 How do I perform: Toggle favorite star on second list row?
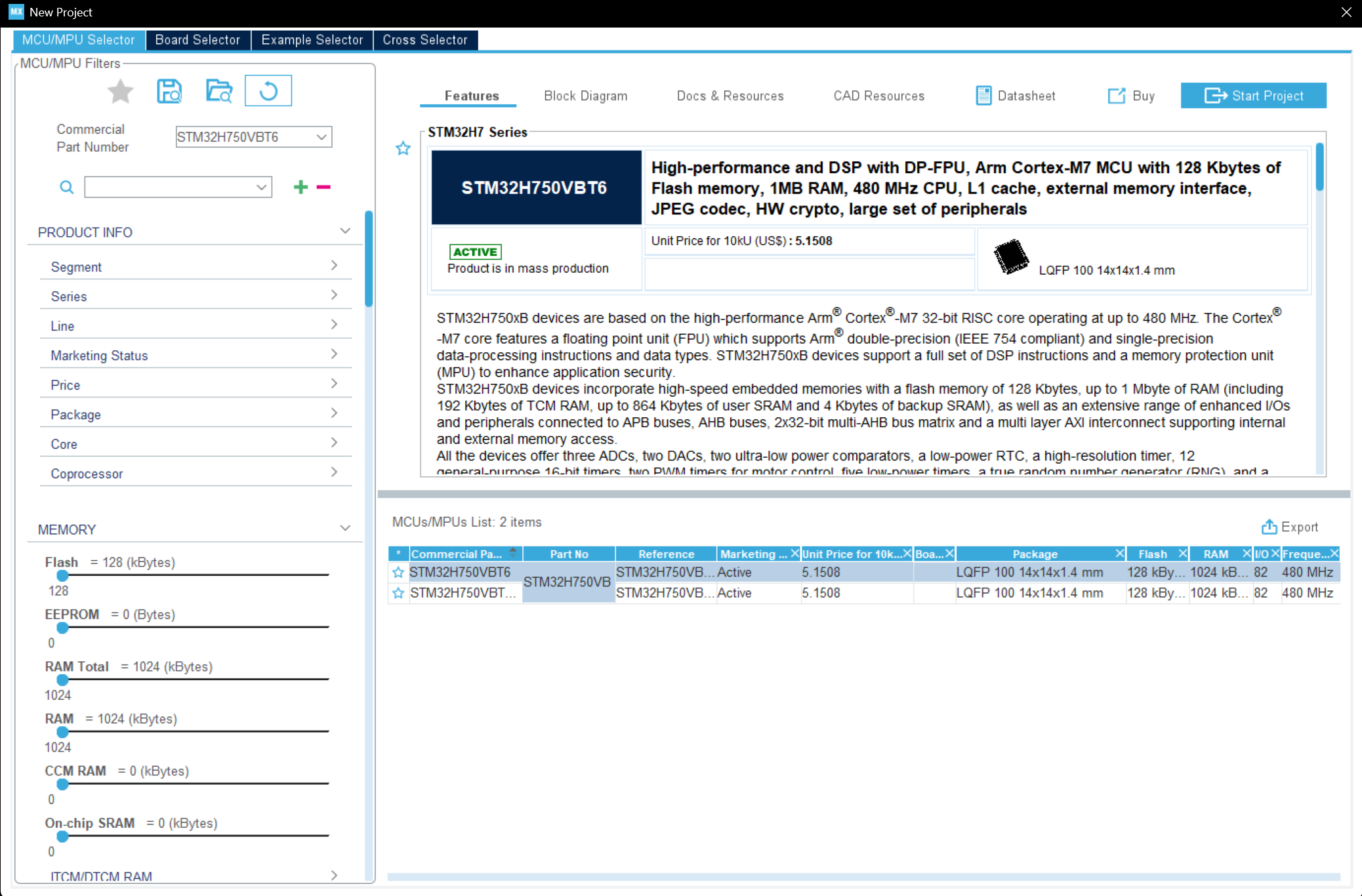point(398,593)
